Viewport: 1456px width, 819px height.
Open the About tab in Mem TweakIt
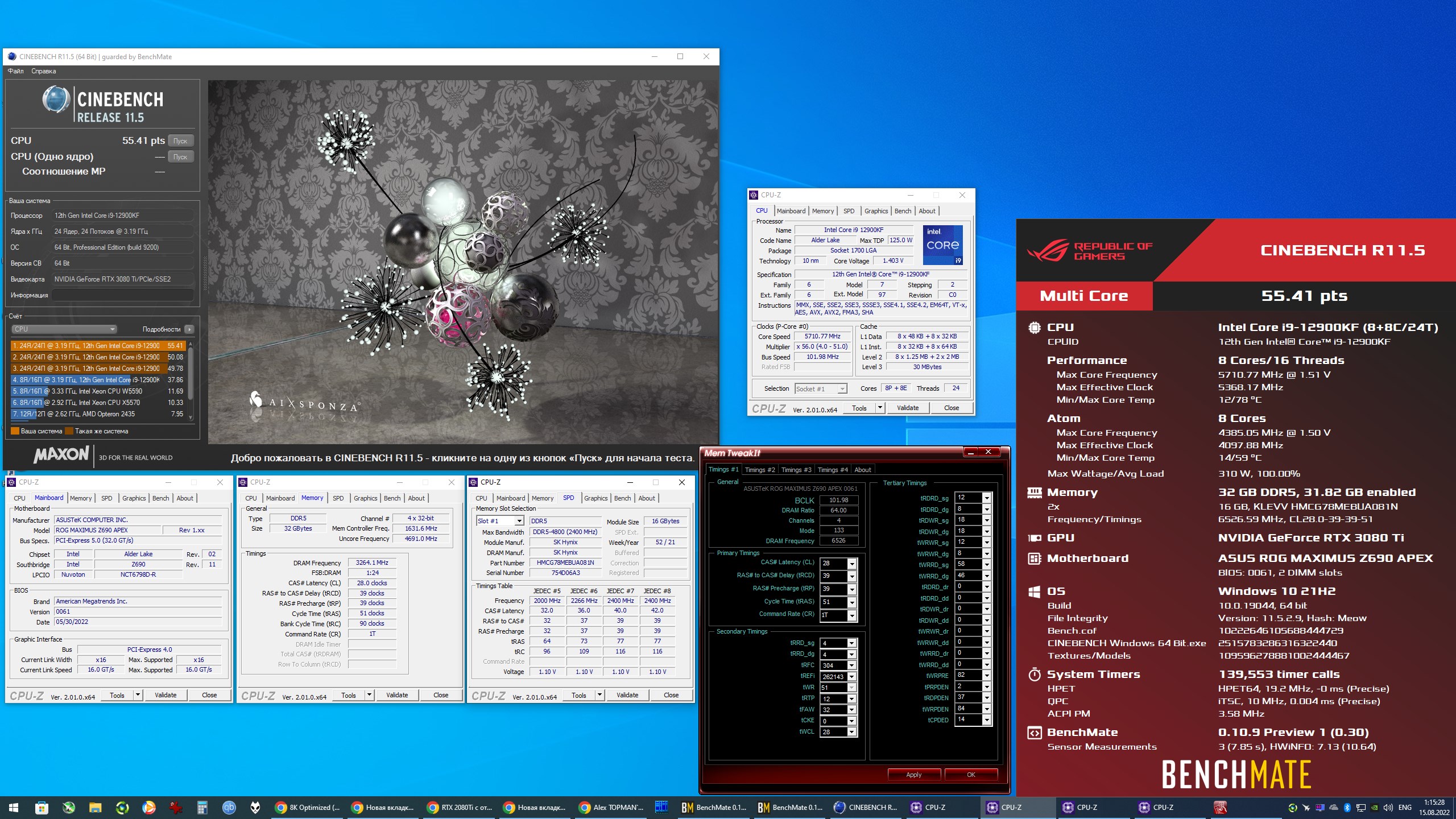(863, 470)
